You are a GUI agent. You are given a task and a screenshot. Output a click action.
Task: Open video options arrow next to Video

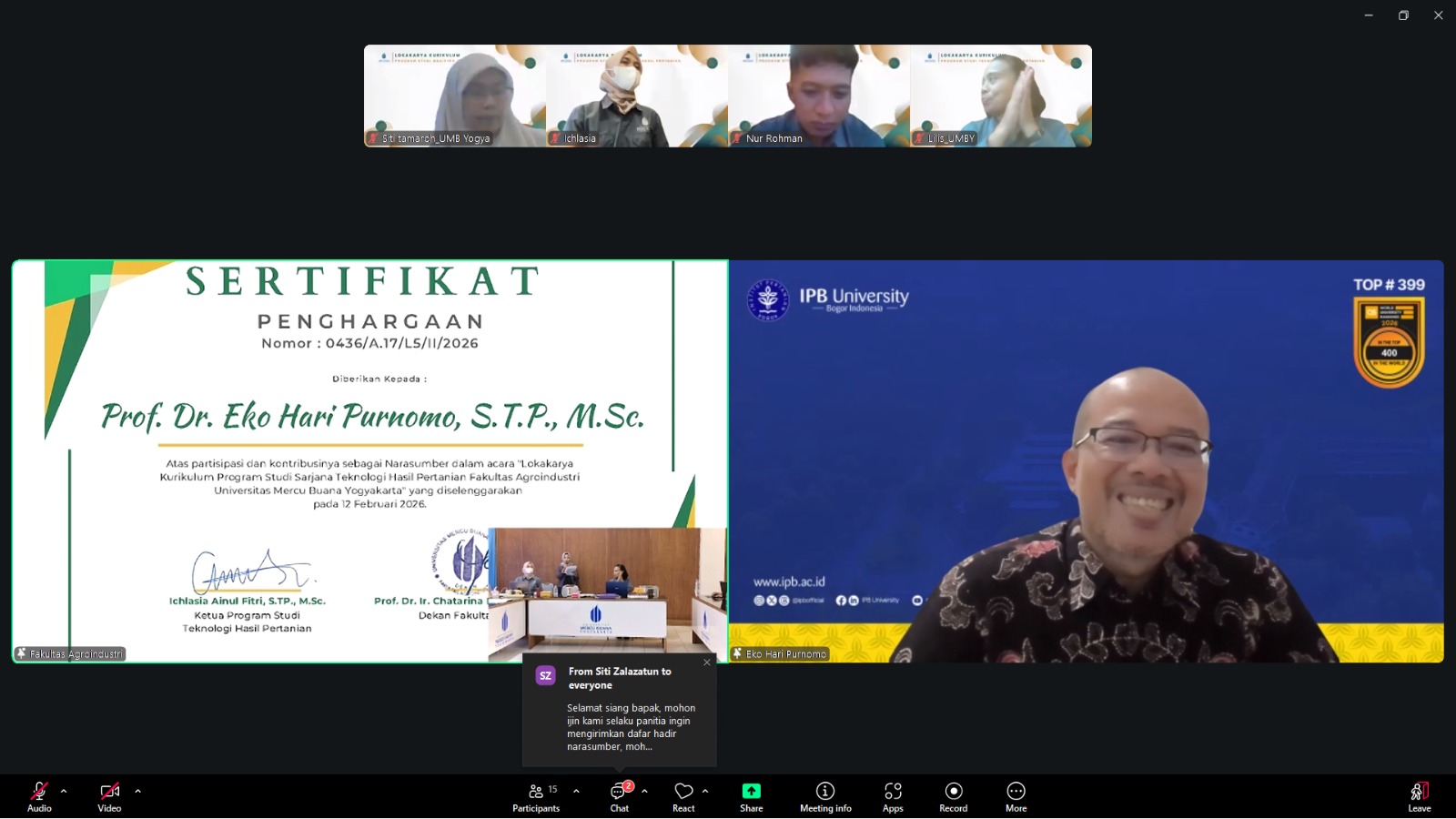(x=138, y=792)
